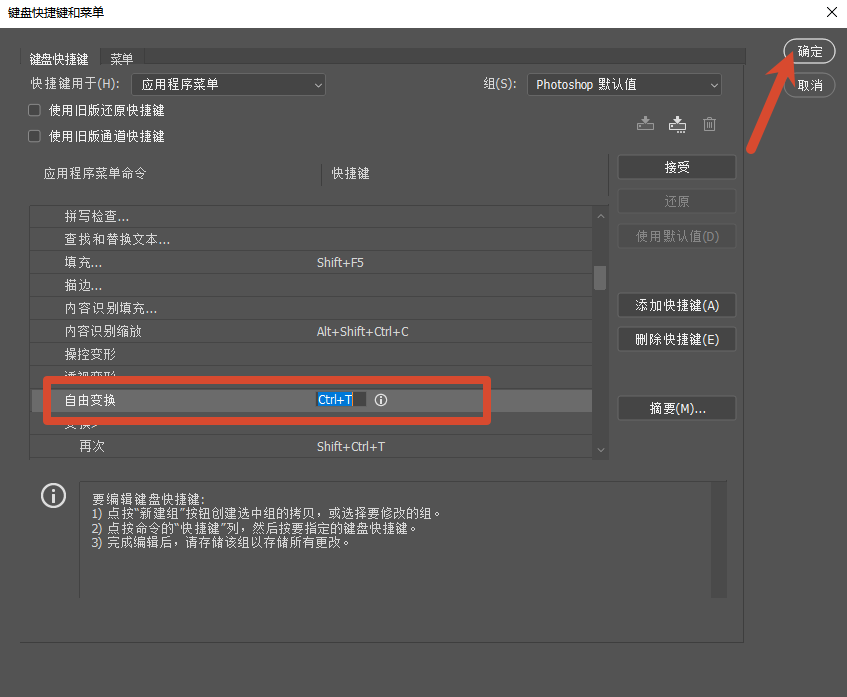
Task: Select the 描边... command row
Action: click(311, 285)
